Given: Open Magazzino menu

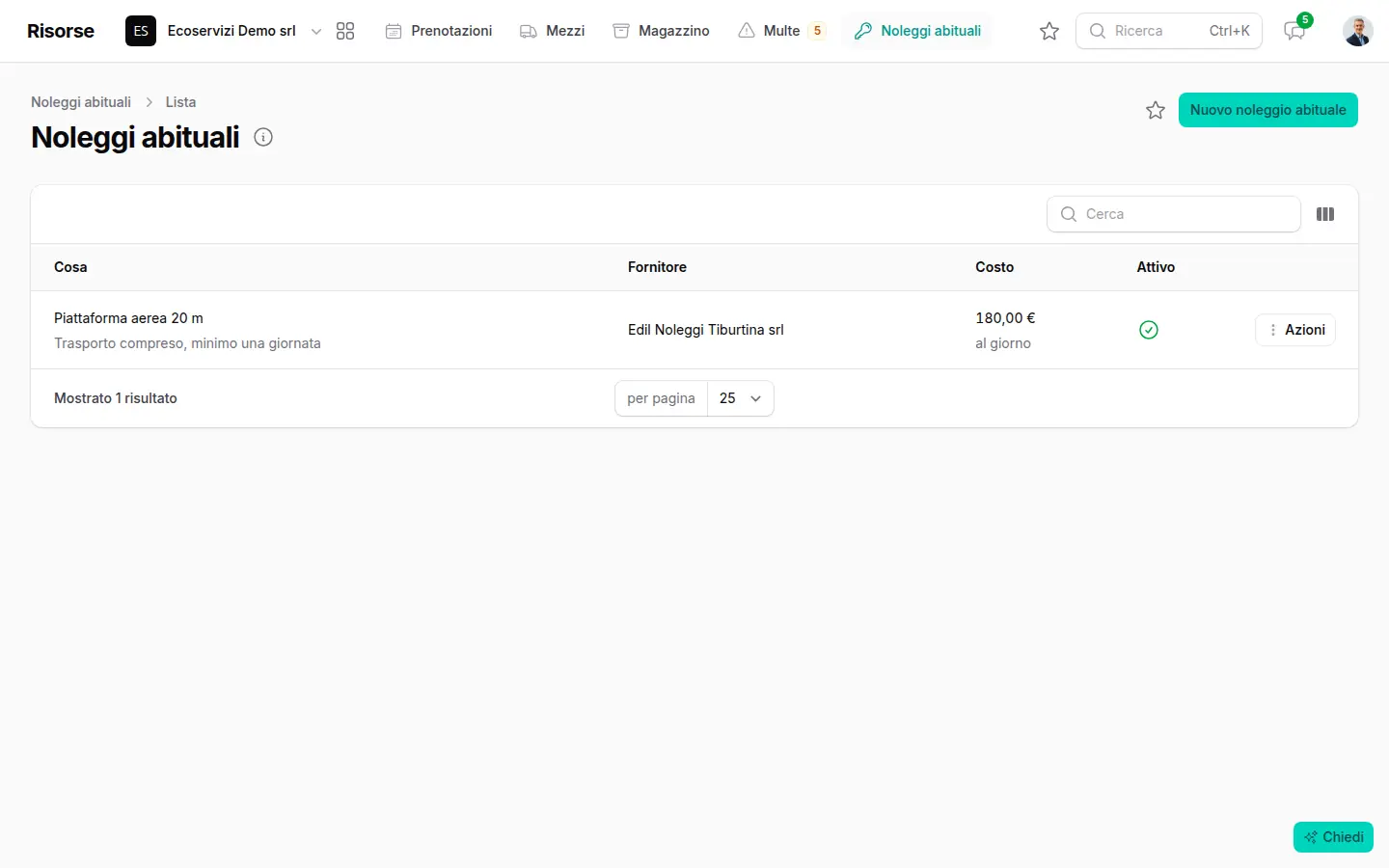Looking at the screenshot, I should pos(662,31).
